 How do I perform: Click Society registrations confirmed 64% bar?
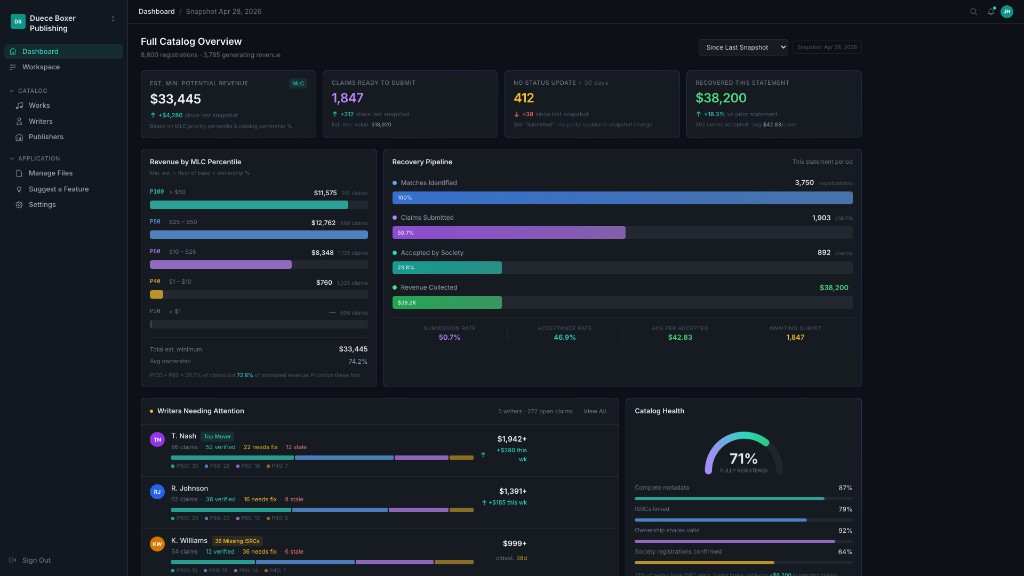coord(743,563)
